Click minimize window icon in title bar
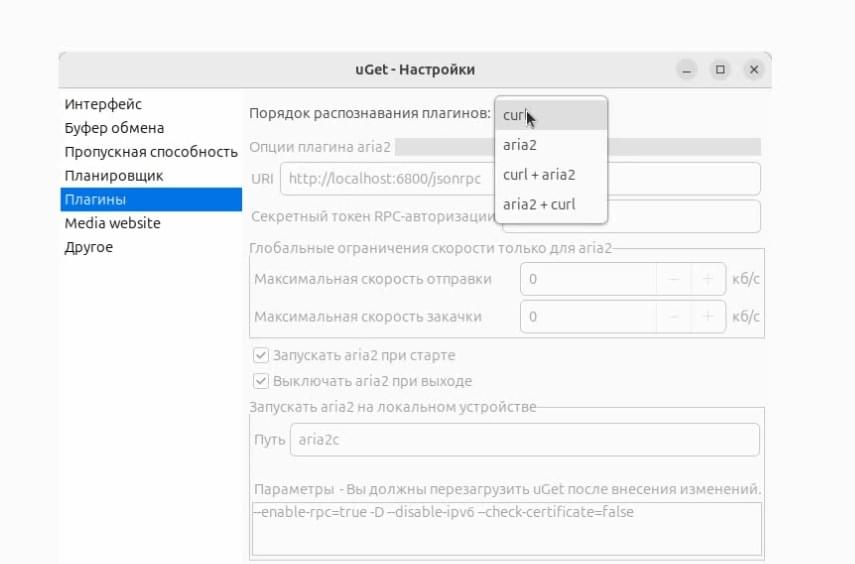 pyautogui.click(x=687, y=70)
